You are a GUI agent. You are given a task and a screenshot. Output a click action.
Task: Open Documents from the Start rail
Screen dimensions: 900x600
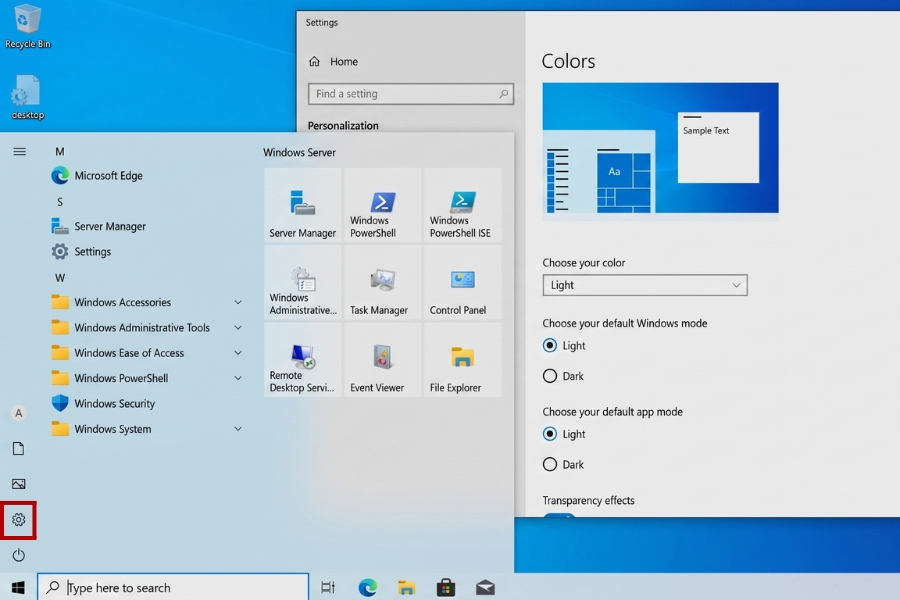pos(18,448)
